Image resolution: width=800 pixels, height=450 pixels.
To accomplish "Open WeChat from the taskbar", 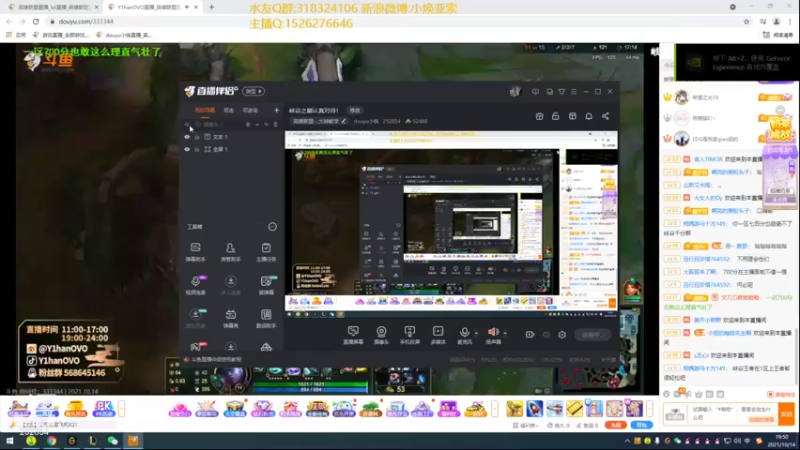I will (x=113, y=441).
